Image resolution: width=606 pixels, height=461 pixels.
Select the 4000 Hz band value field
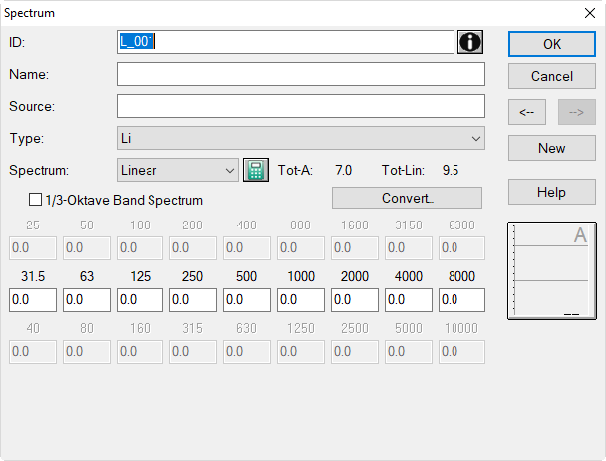coord(409,299)
